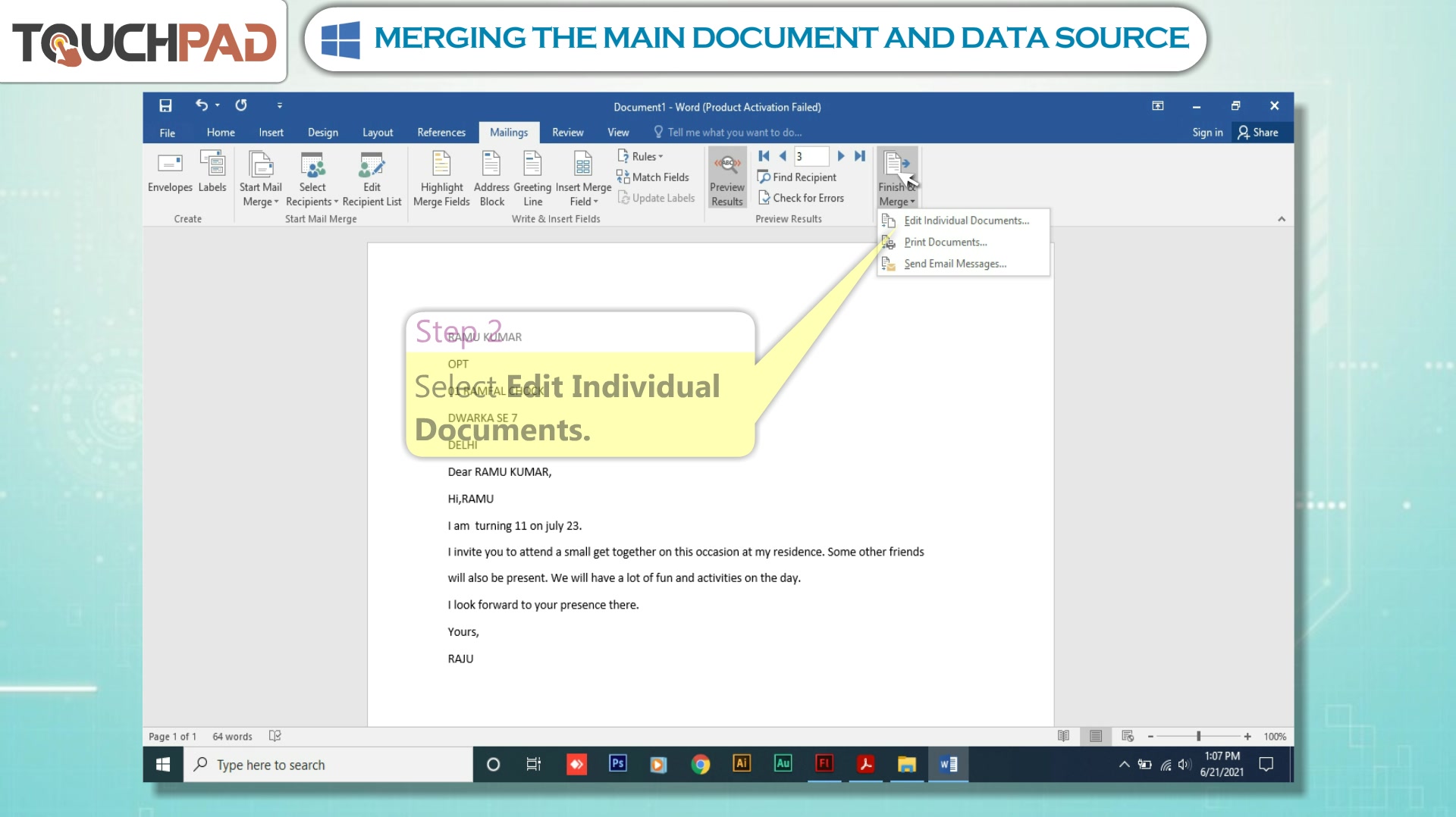The width and height of the screenshot is (1456, 817).
Task: Open Adobe Illustrator from the taskbar
Action: point(742,764)
